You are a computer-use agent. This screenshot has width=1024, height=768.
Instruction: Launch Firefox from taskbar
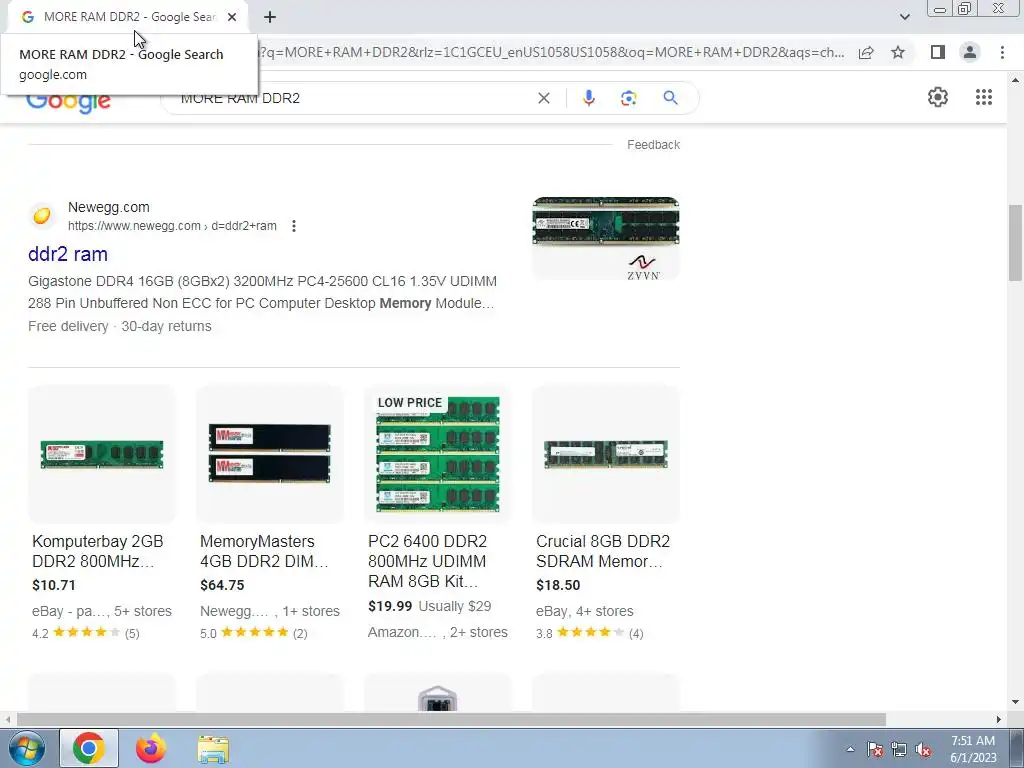pyautogui.click(x=151, y=748)
